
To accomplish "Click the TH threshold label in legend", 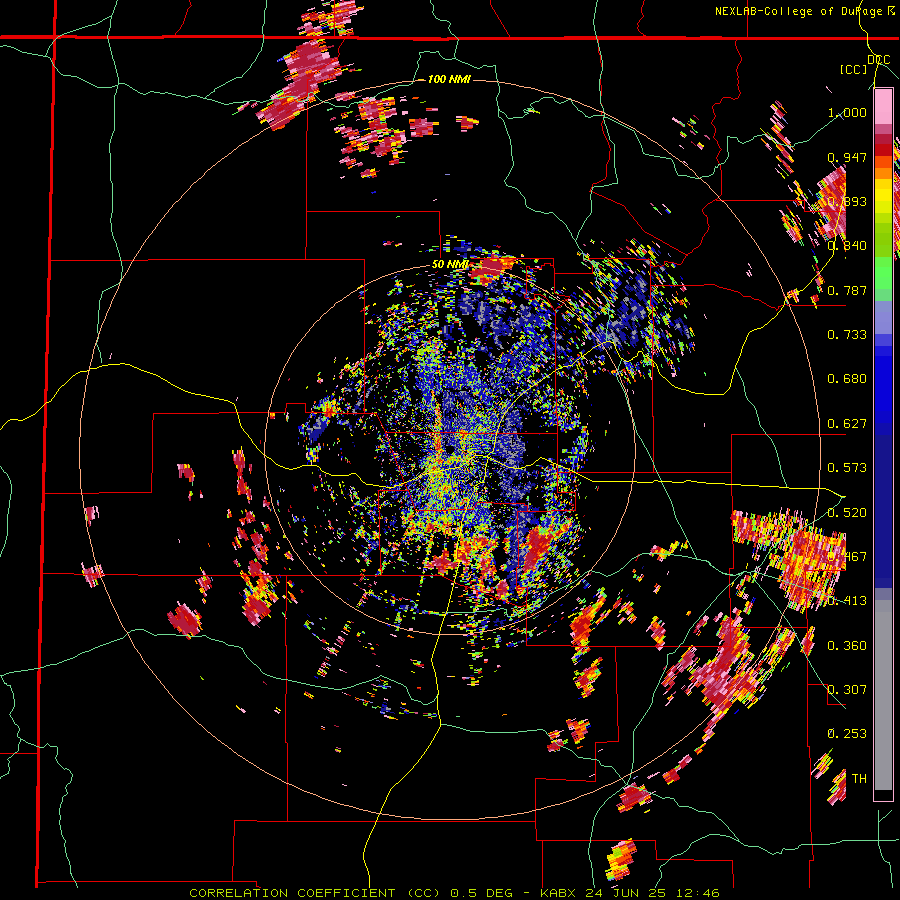I will [x=859, y=779].
